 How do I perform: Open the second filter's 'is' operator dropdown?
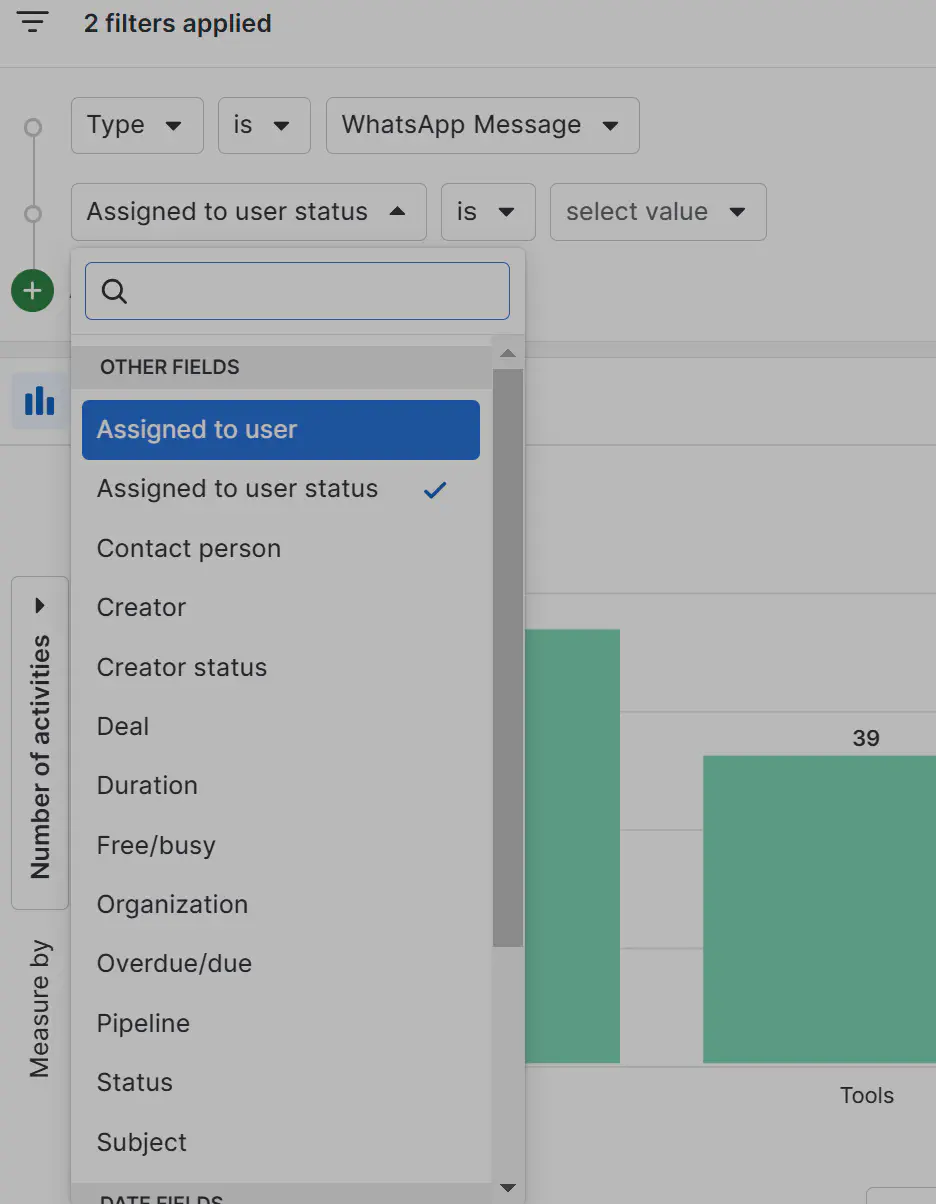click(x=488, y=212)
